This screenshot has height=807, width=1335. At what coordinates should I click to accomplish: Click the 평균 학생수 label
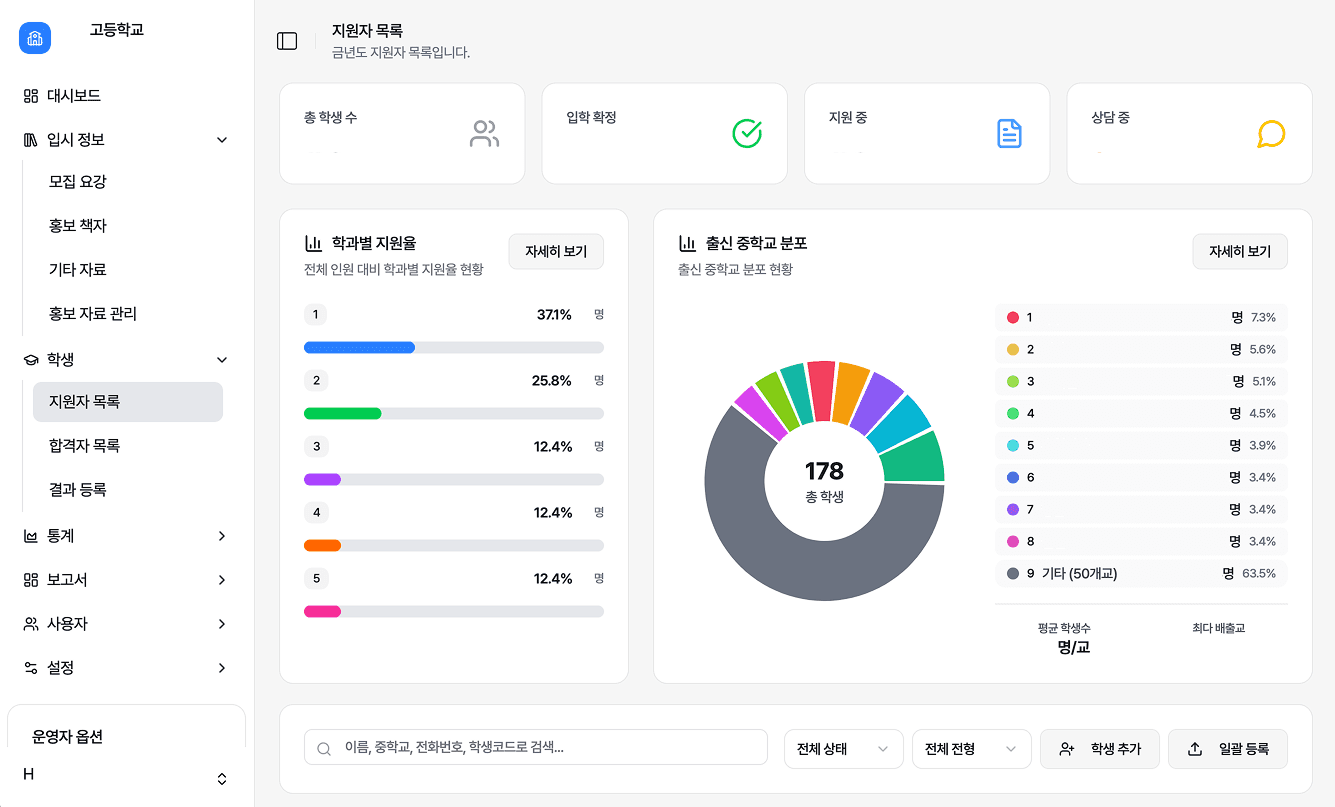[1064, 628]
